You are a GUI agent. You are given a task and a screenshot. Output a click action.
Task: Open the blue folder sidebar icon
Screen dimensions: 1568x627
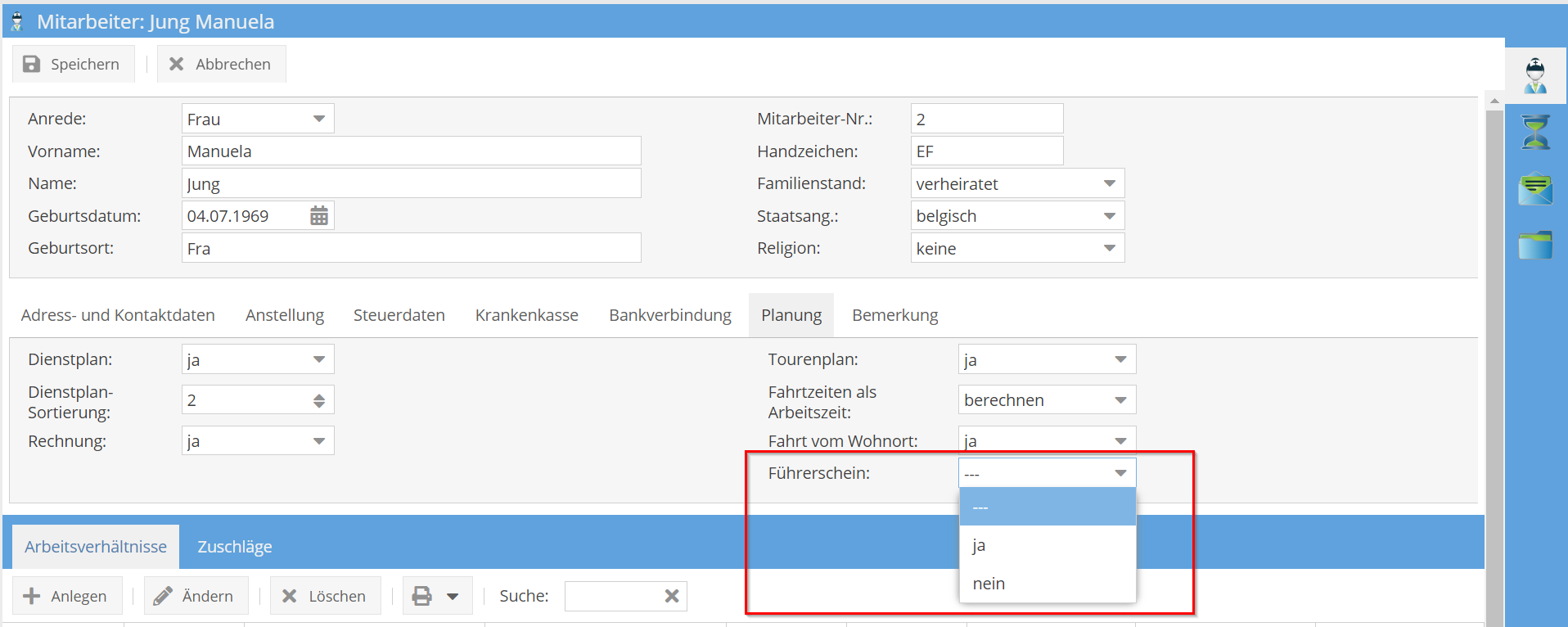1536,245
